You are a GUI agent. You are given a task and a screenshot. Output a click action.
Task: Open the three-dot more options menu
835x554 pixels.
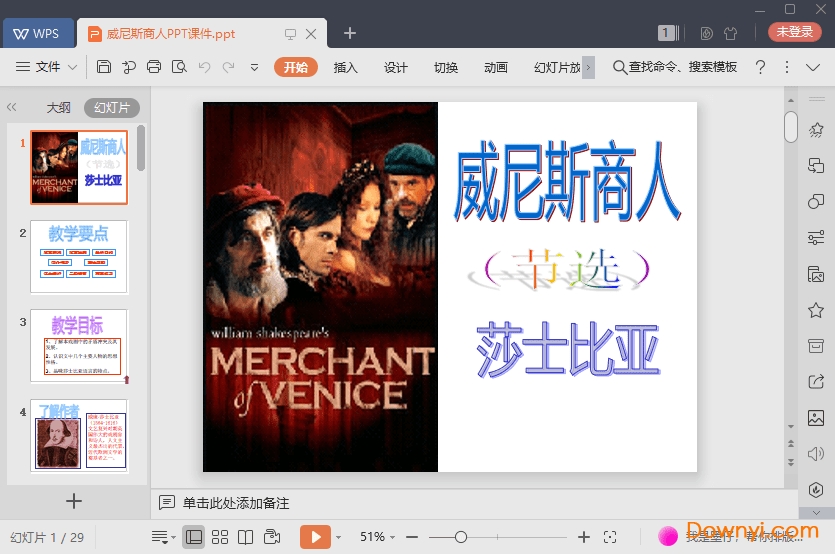787,67
